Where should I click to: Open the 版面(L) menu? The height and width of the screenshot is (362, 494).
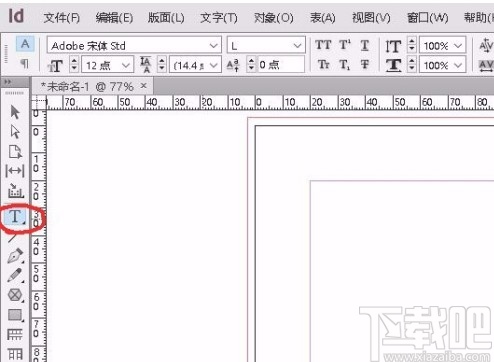pos(166,17)
